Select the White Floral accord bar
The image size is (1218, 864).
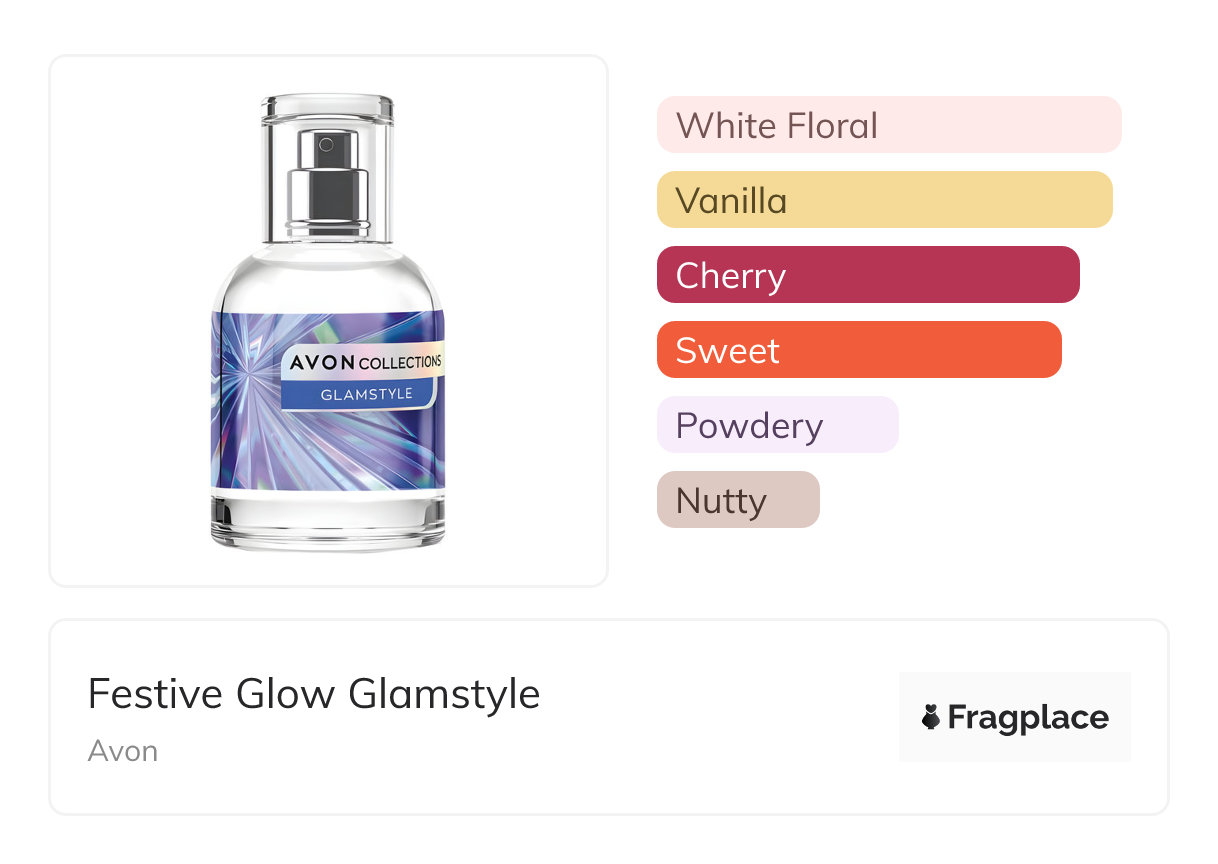(888, 125)
